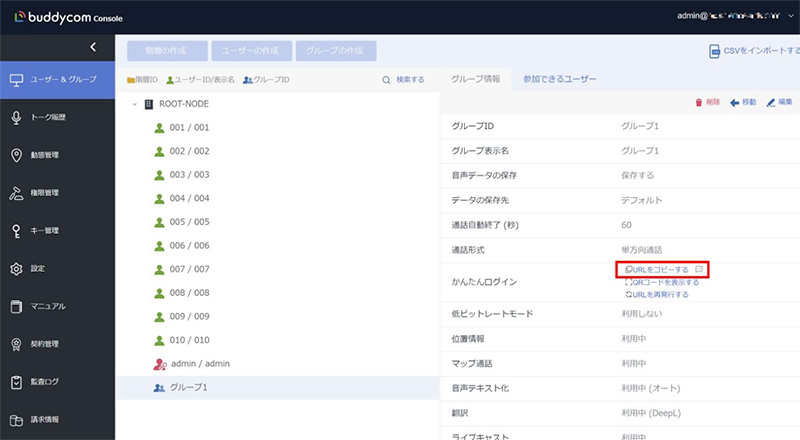Screen dimensions: 800x440
Task: Click URLをコピーする link
Action: pos(657,270)
